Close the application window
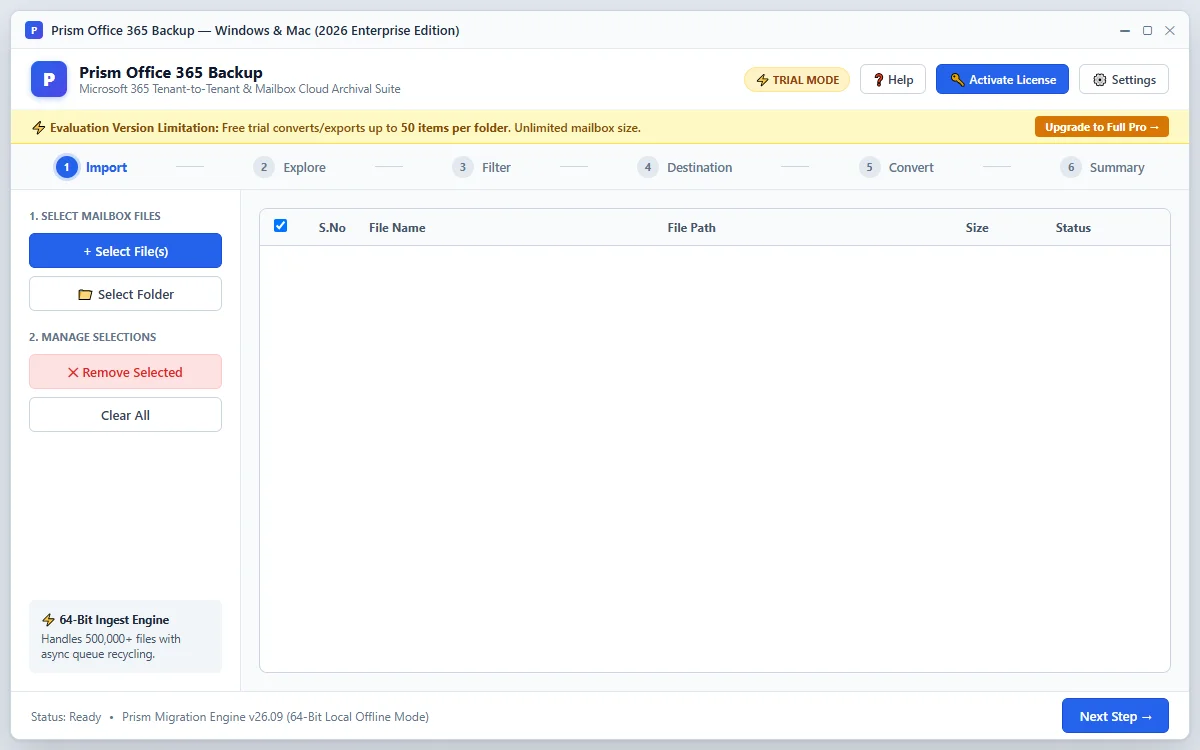Viewport: 1200px width, 750px height. point(1170,31)
